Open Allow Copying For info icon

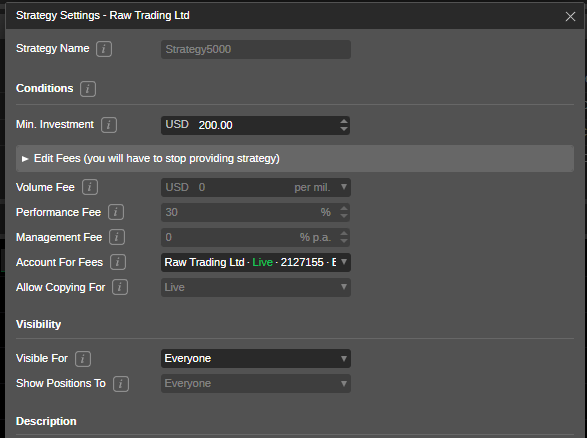pyautogui.click(x=120, y=288)
